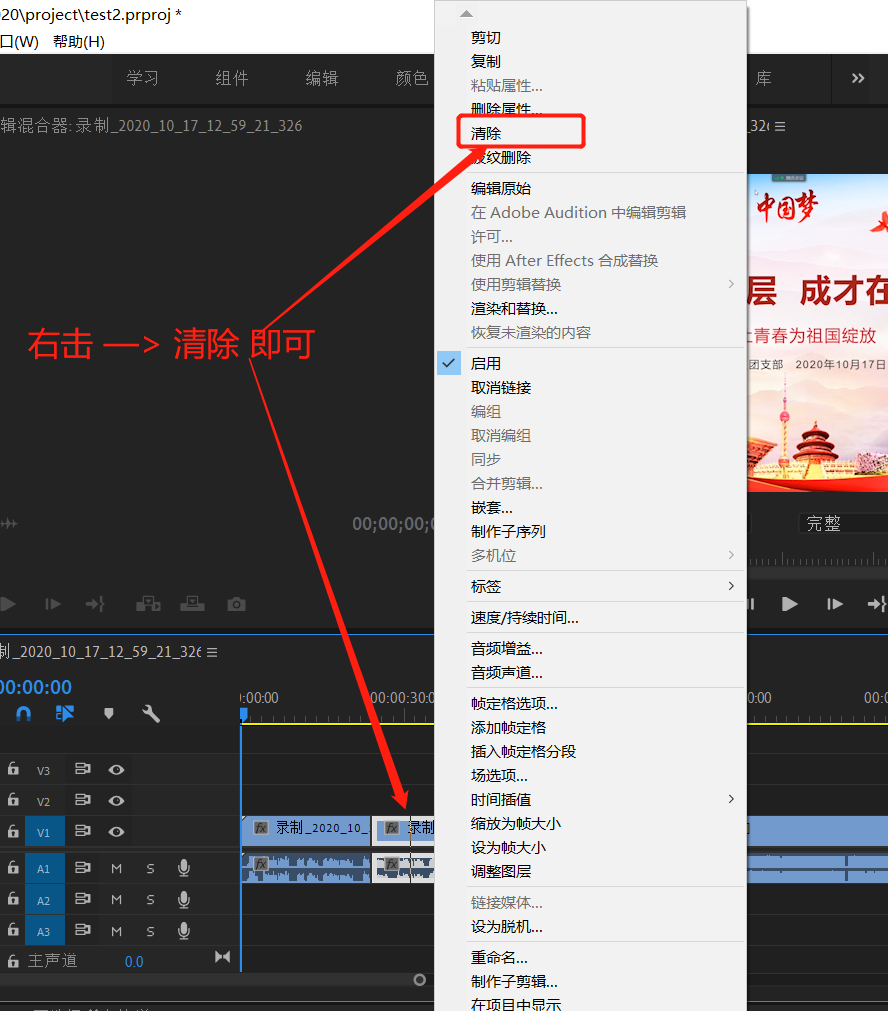Add a marker with the timeline marker icon

click(109, 714)
